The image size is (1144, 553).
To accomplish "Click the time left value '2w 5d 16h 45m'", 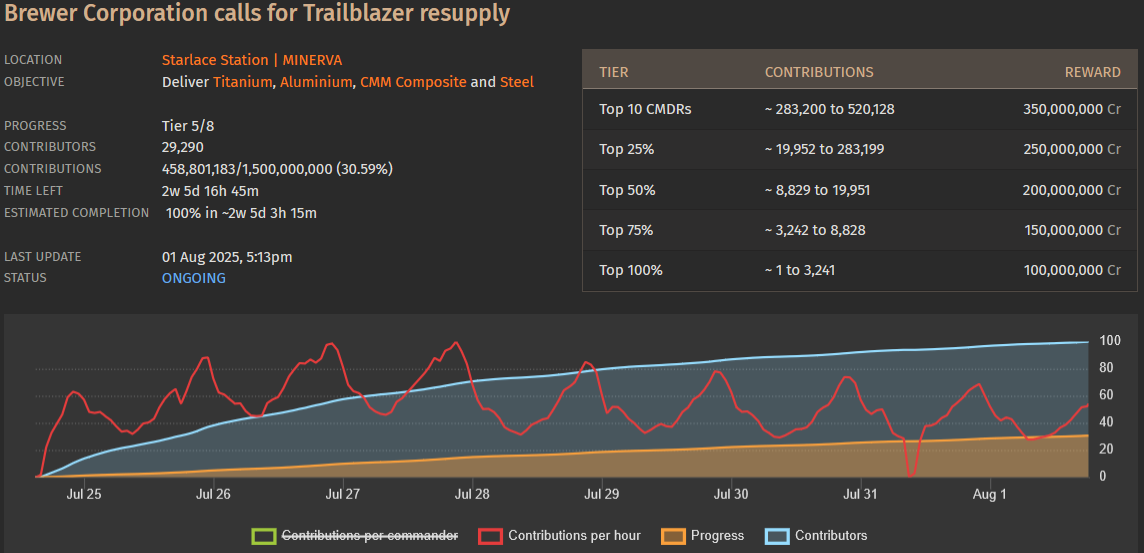I will tap(210, 191).
